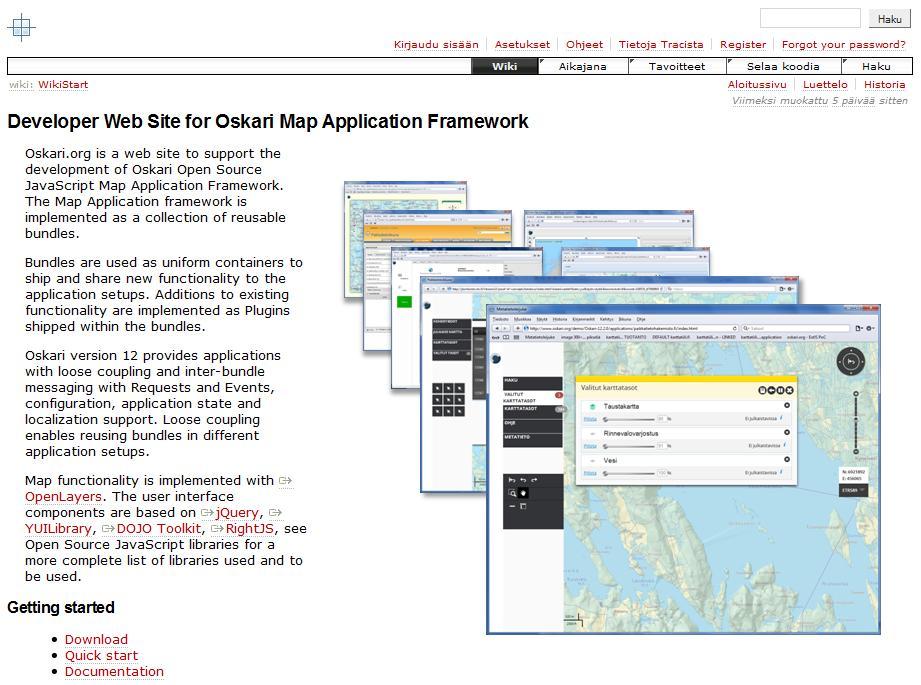
Task: Click Piilota to hide Vesi layer
Action: (590, 473)
